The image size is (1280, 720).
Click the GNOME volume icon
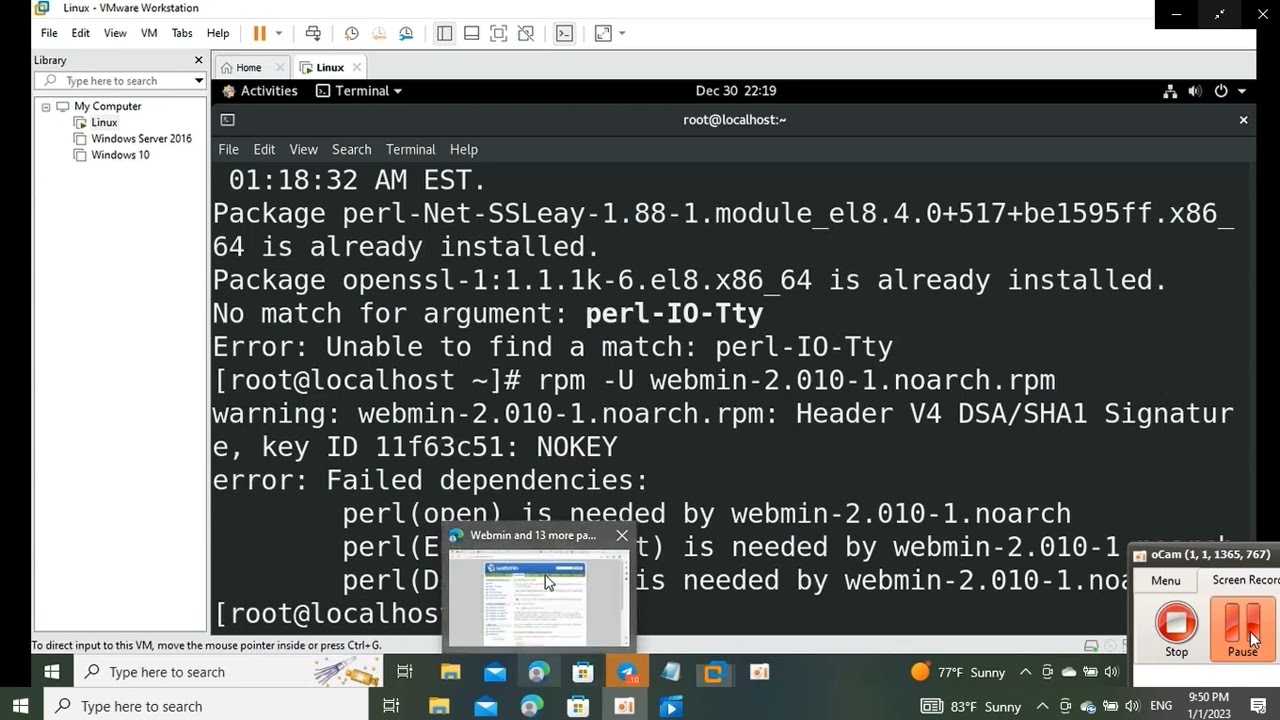(x=1195, y=91)
